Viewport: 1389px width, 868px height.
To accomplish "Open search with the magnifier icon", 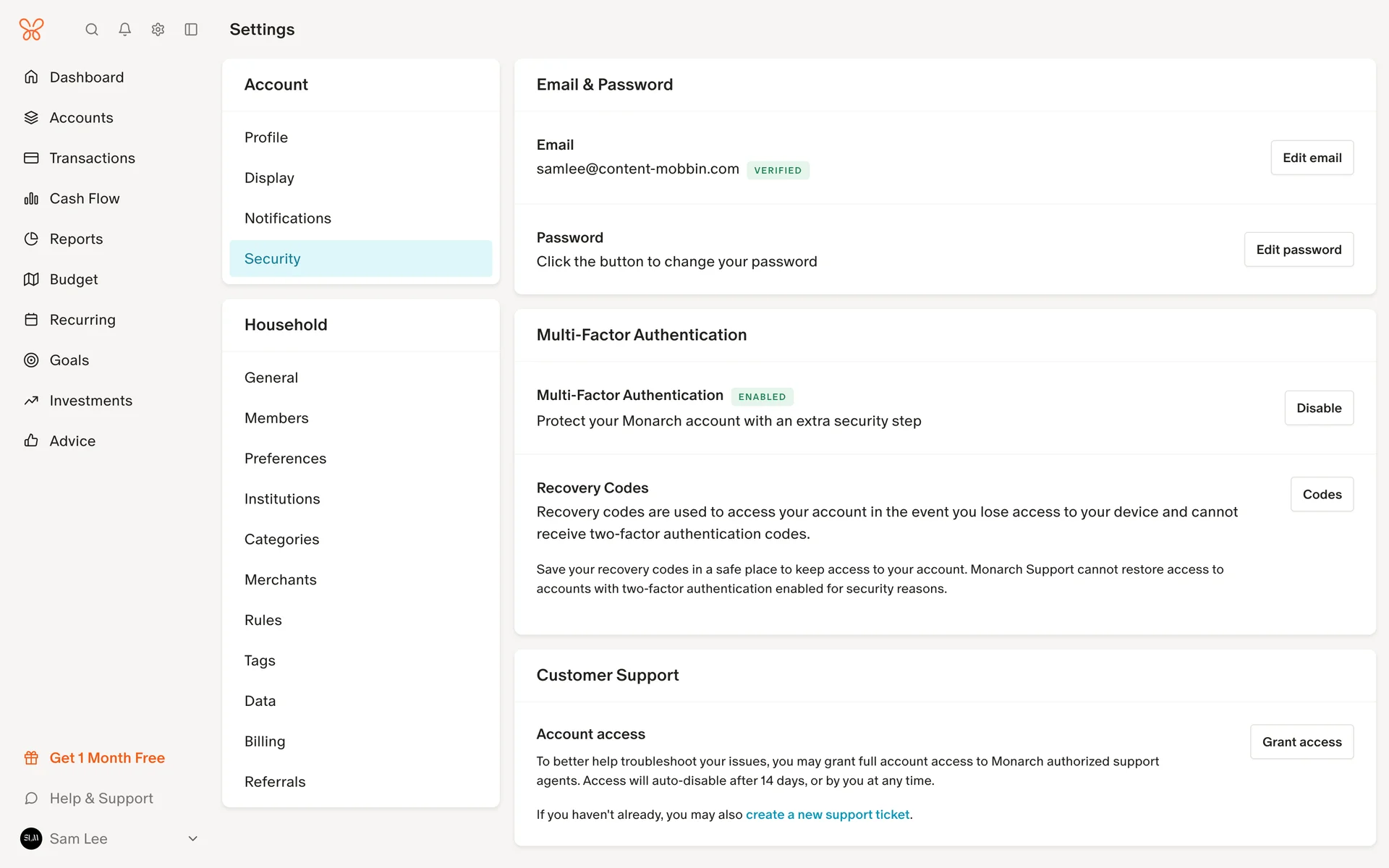I will click(x=92, y=30).
